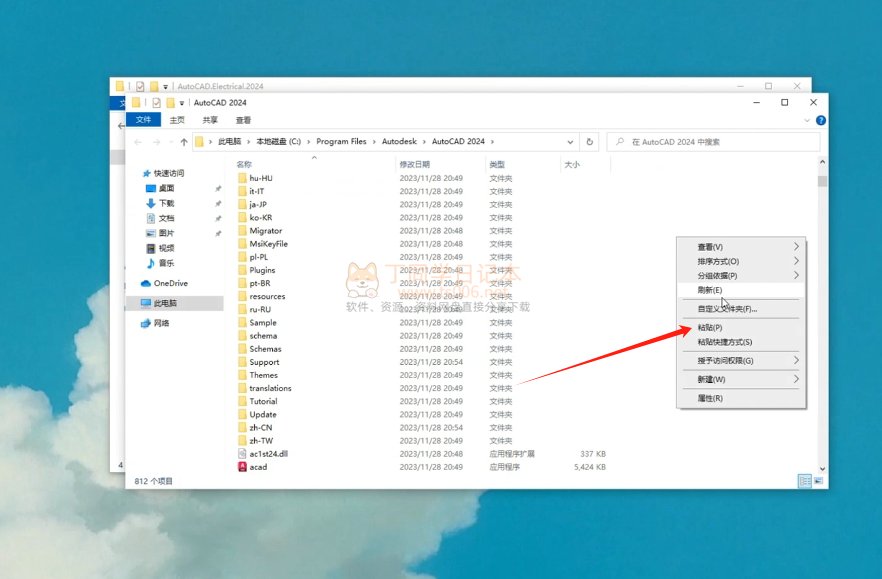Click the refresh button in address bar
The height and width of the screenshot is (579, 882).
tap(590, 142)
